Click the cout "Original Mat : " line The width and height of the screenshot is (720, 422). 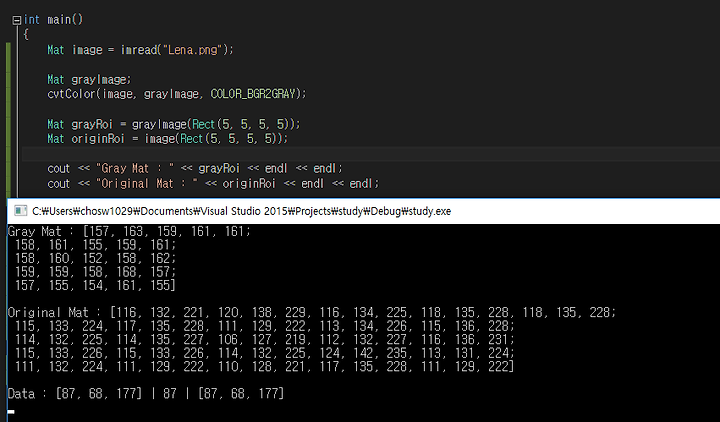click(213, 184)
